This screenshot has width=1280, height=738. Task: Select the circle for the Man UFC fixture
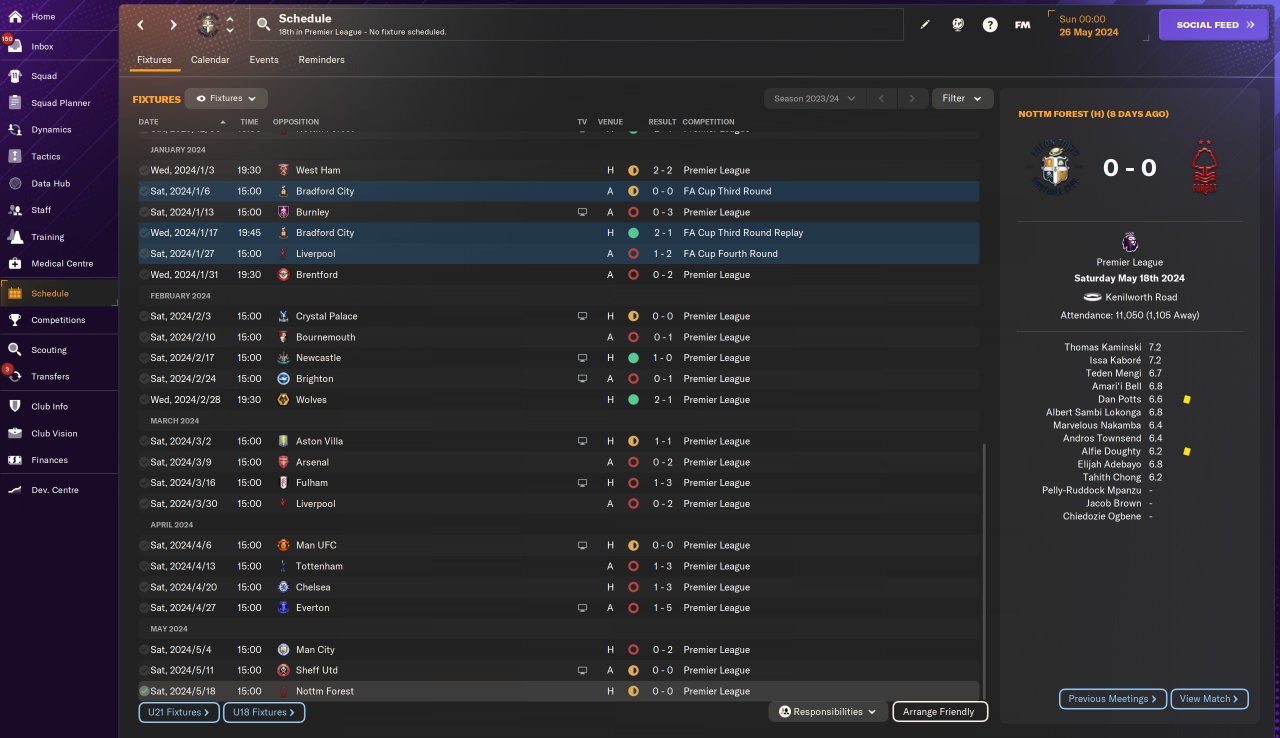[x=144, y=545]
